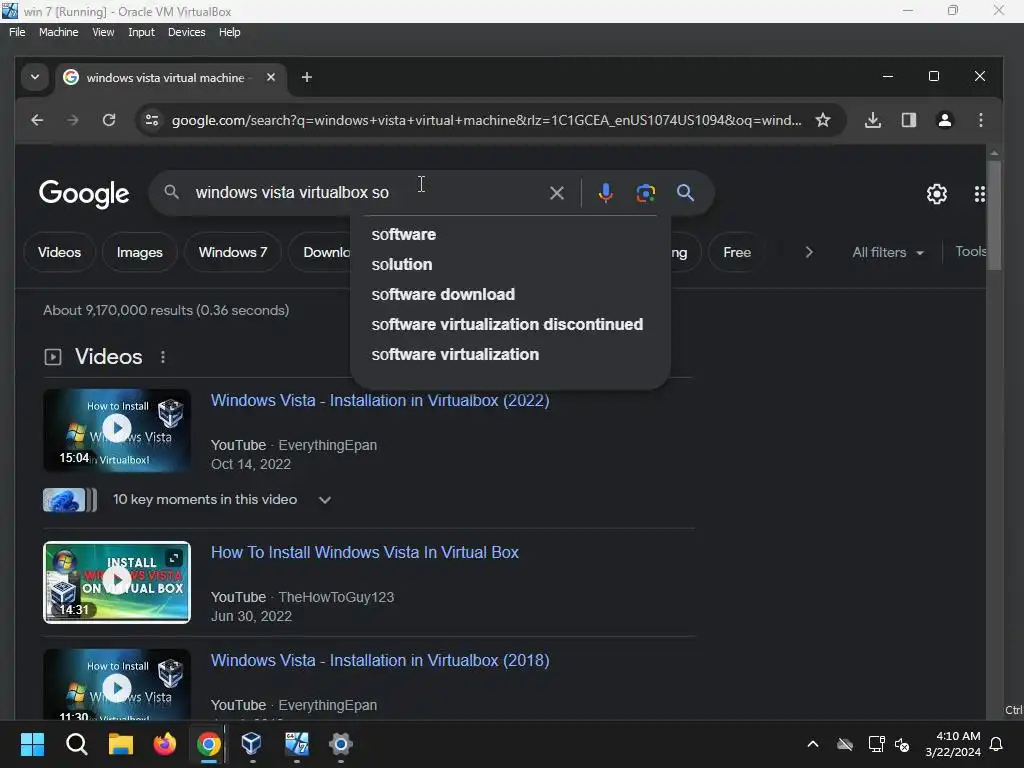The height and width of the screenshot is (768, 1024).
Task: Open the win 7 VM taskbar icon
Action: pos(296,744)
